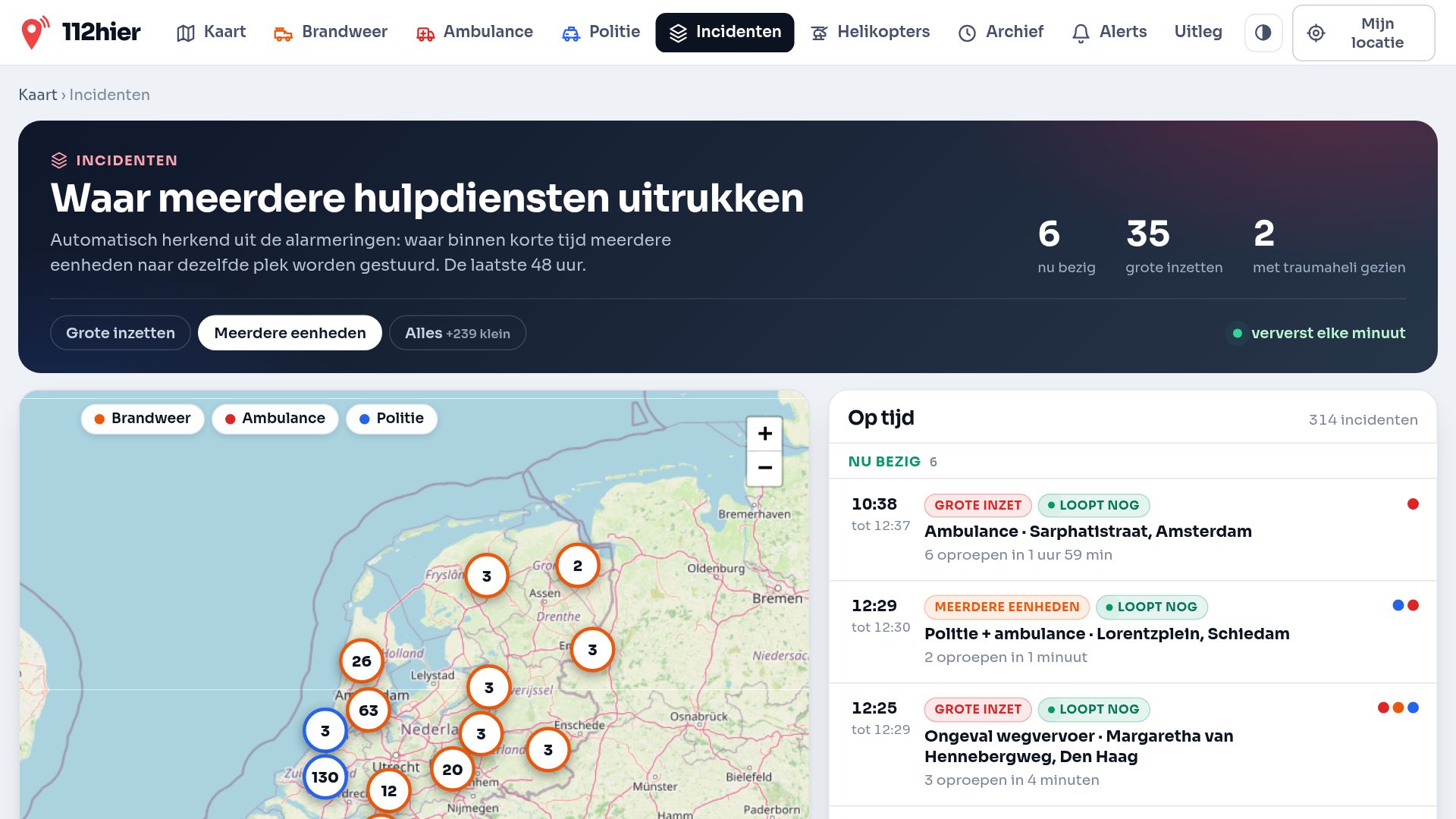Open the Sarphatistraat, Amsterdam incident
Screen dimensions: 1456x819
pyautogui.click(x=1133, y=530)
